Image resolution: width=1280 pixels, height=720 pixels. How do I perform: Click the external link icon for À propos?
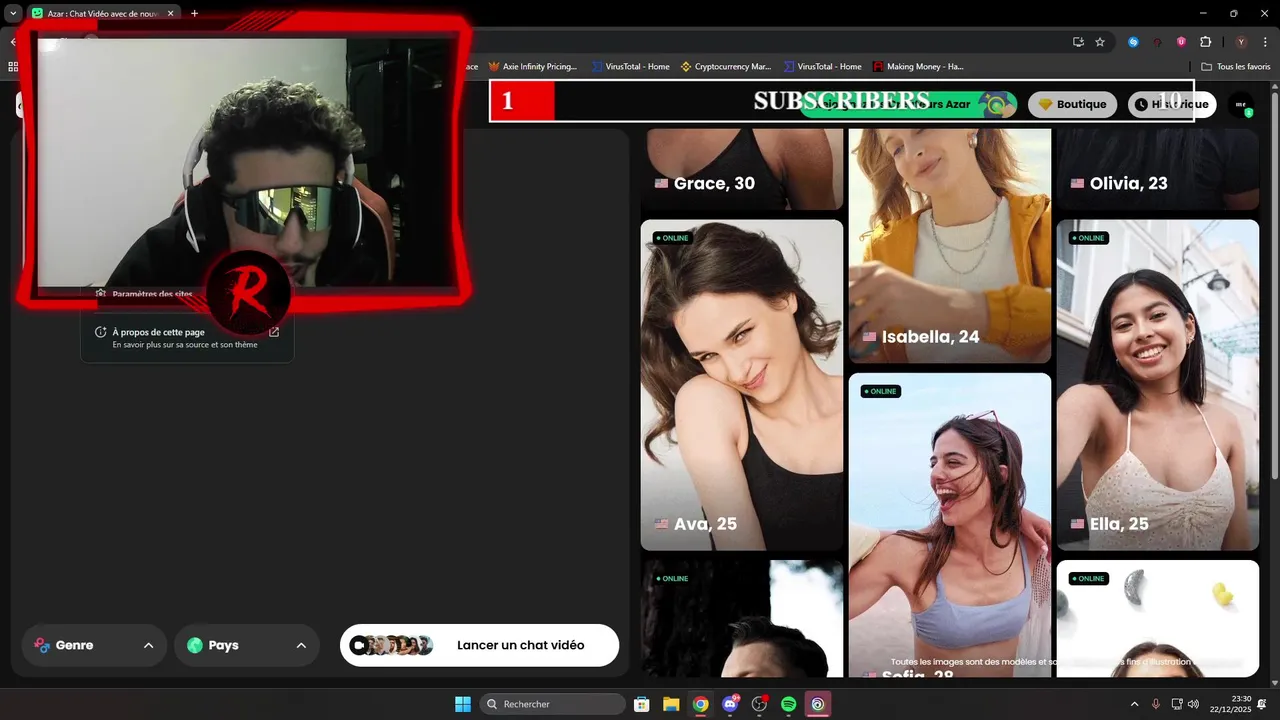click(274, 332)
